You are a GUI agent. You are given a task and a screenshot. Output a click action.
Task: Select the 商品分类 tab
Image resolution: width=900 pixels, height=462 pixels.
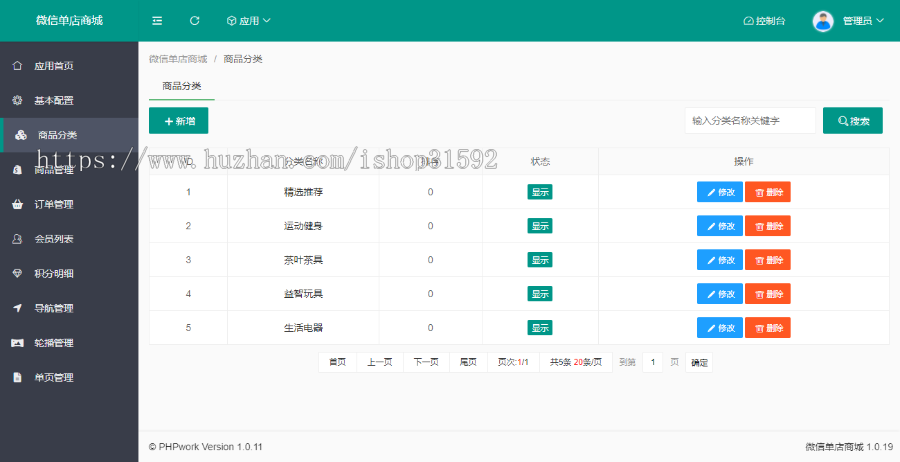click(182, 87)
